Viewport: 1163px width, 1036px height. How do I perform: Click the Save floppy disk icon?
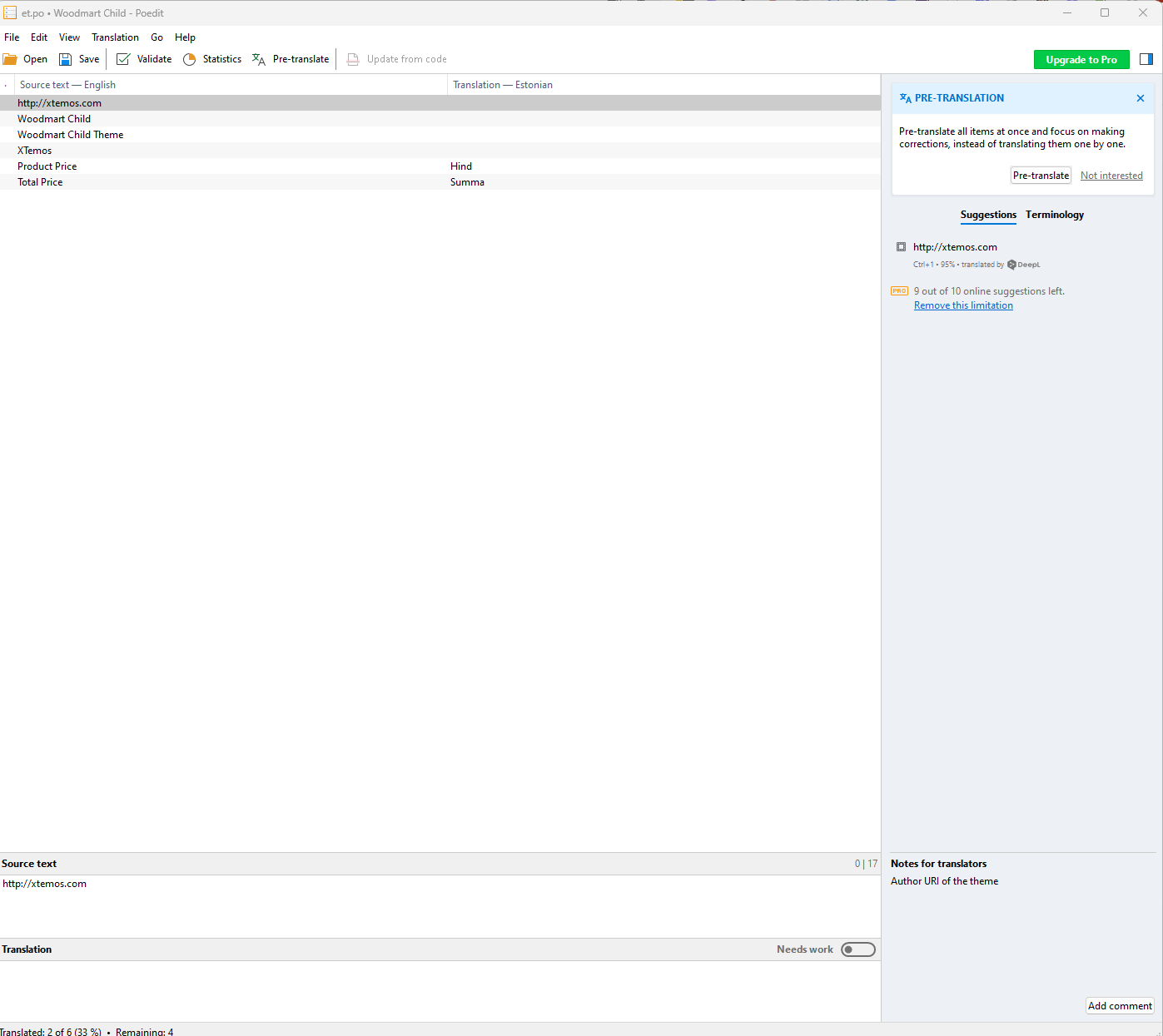point(65,59)
